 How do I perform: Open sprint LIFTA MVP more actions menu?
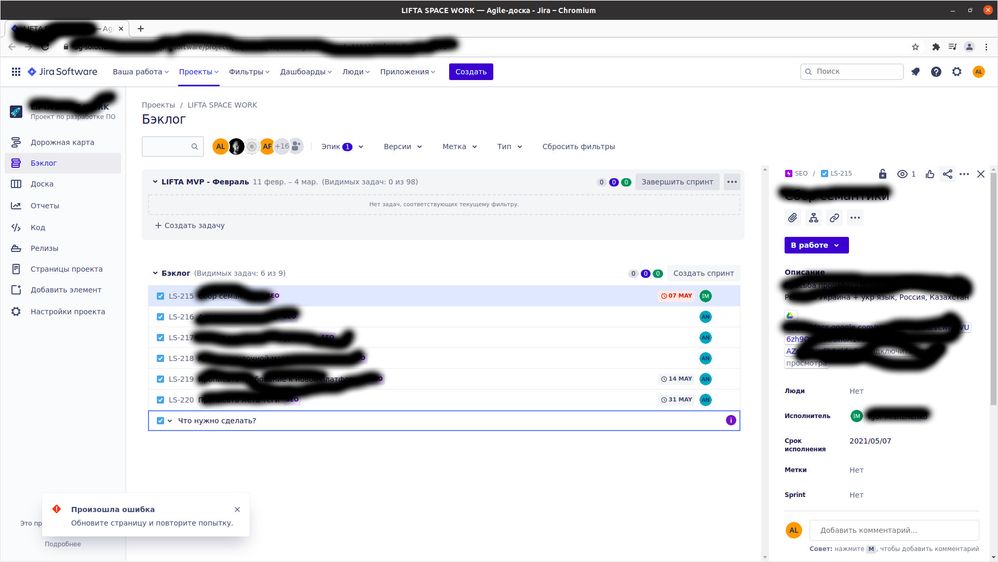[x=732, y=182]
